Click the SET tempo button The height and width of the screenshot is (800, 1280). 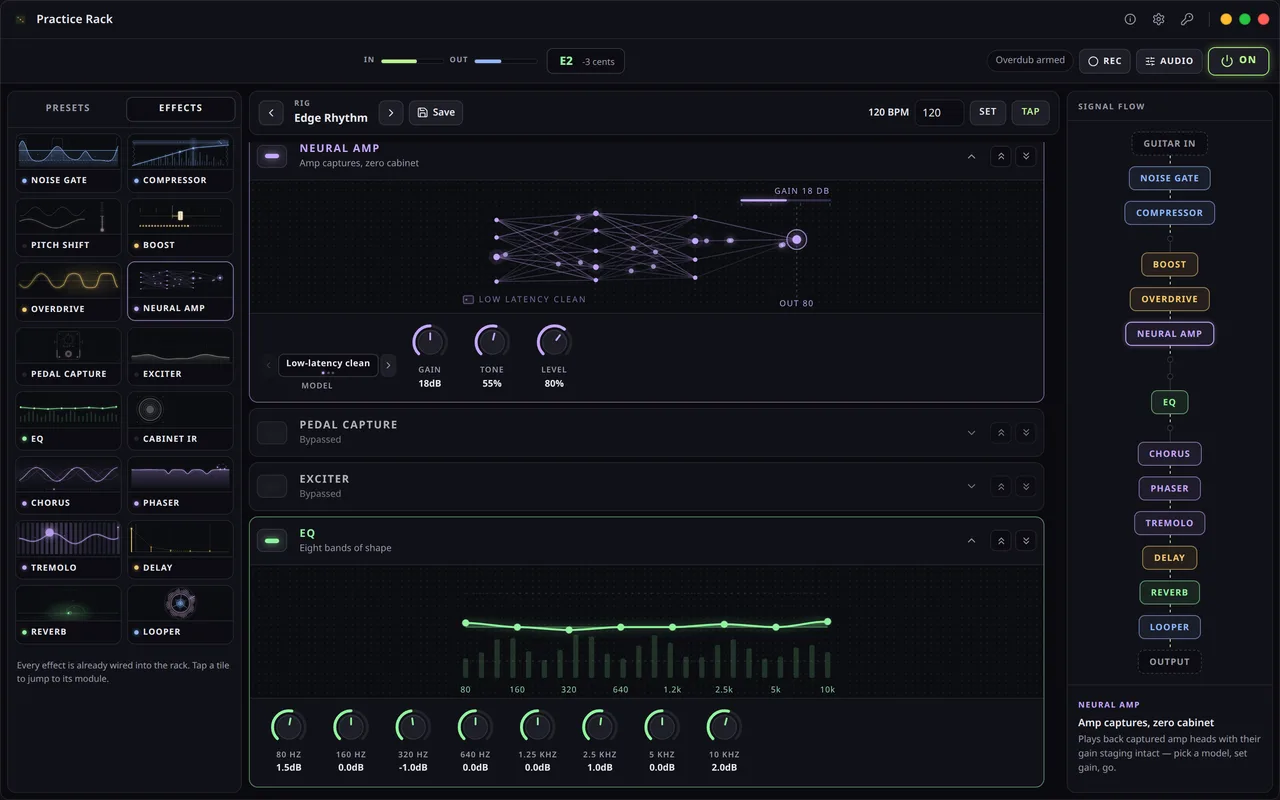point(988,112)
